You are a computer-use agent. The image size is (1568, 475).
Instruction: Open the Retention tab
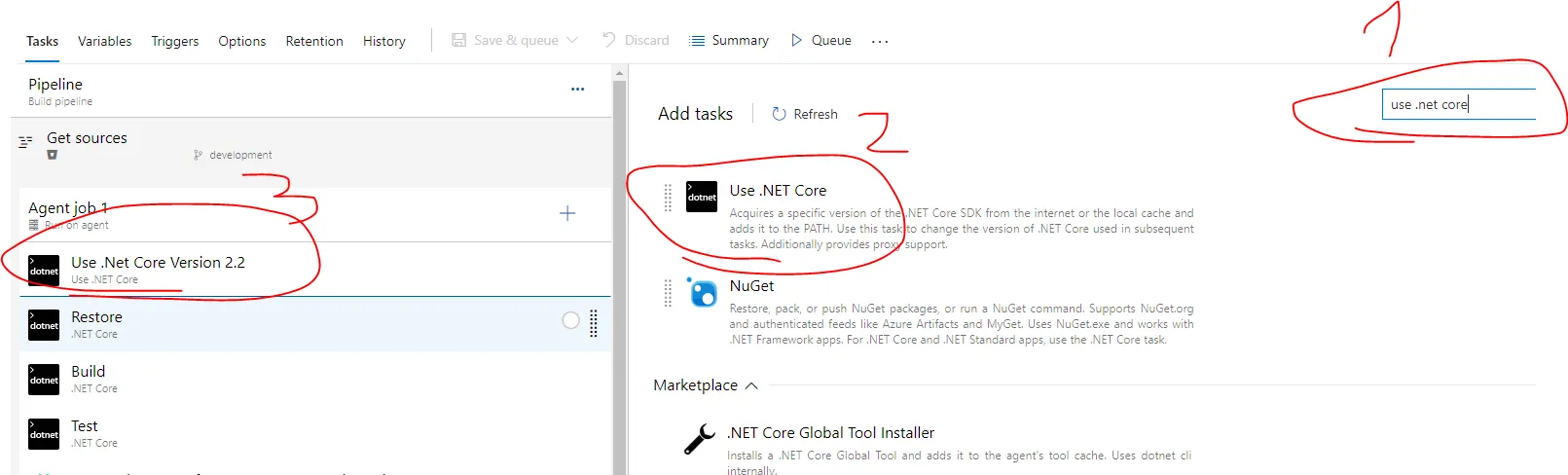coord(314,41)
